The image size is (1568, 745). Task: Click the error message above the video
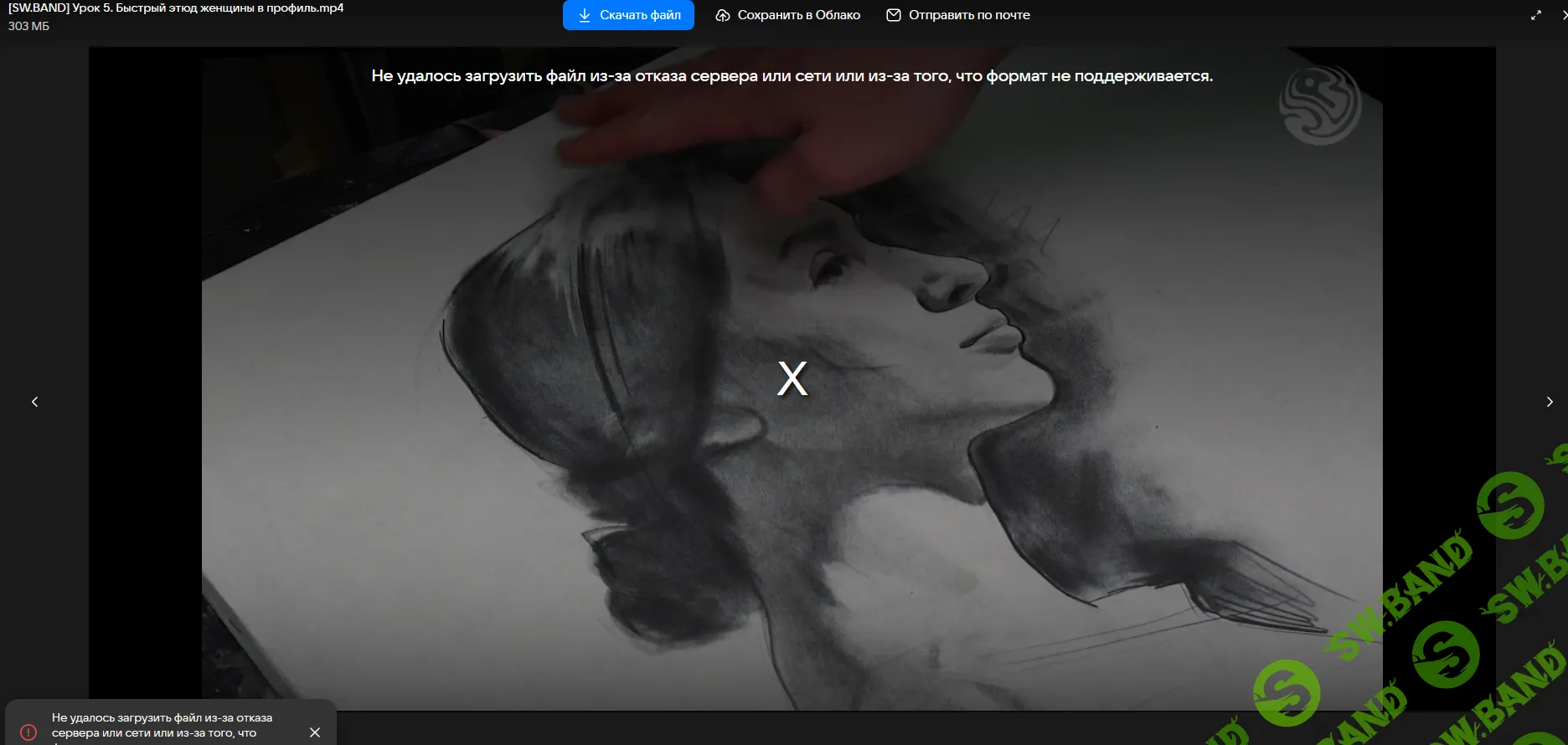(x=792, y=76)
